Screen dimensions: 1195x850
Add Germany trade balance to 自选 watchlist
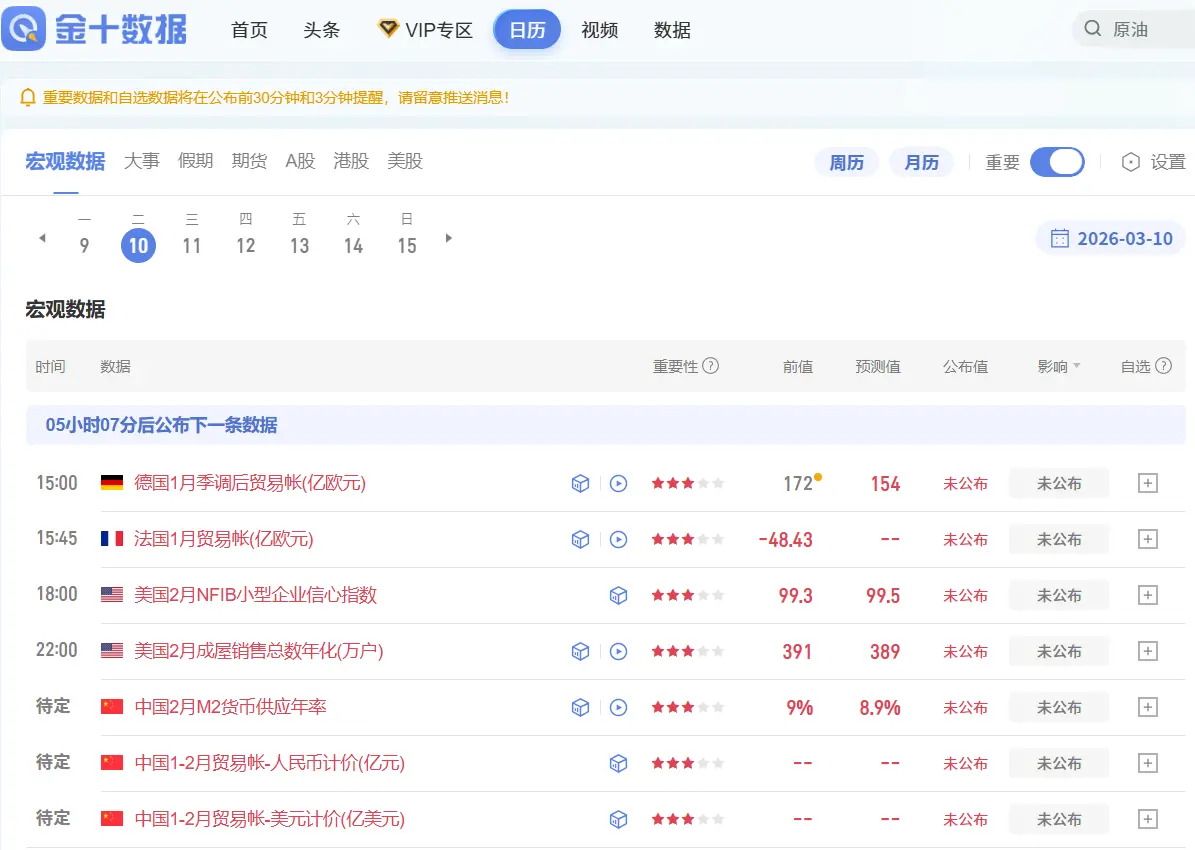(1148, 484)
